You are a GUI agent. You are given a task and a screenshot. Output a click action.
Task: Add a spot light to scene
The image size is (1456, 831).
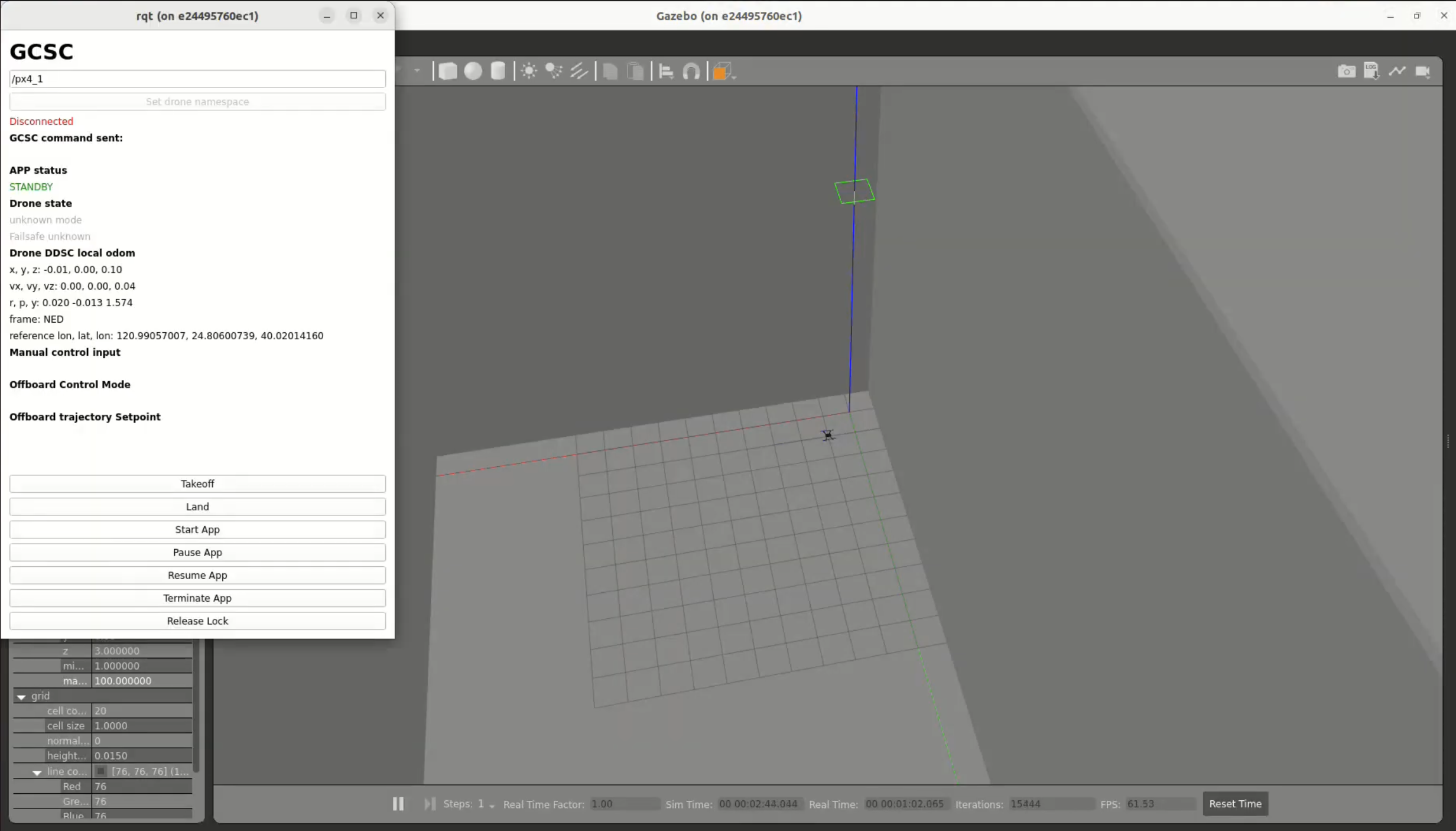click(554, 72)
